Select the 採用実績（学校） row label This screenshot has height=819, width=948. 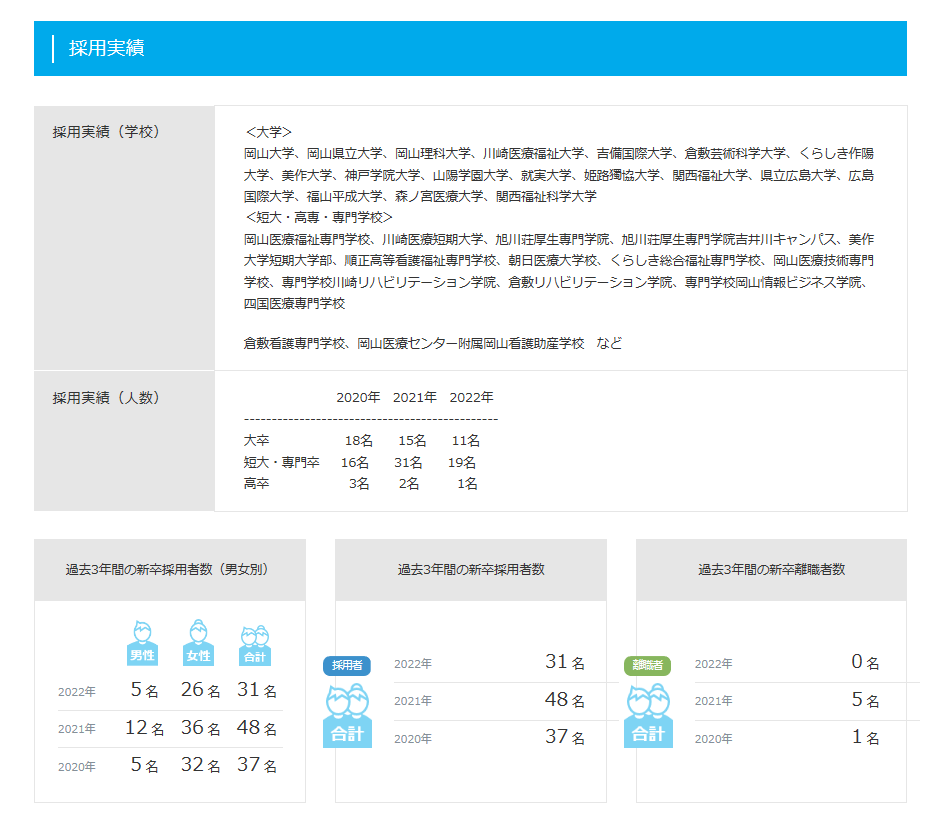click(x=105, y=132)
